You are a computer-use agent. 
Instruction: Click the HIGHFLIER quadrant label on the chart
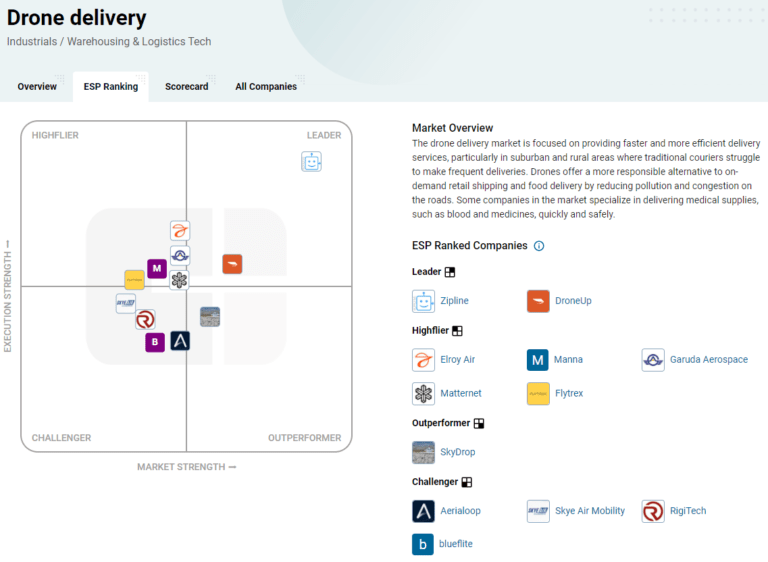(x=55, y=135)
